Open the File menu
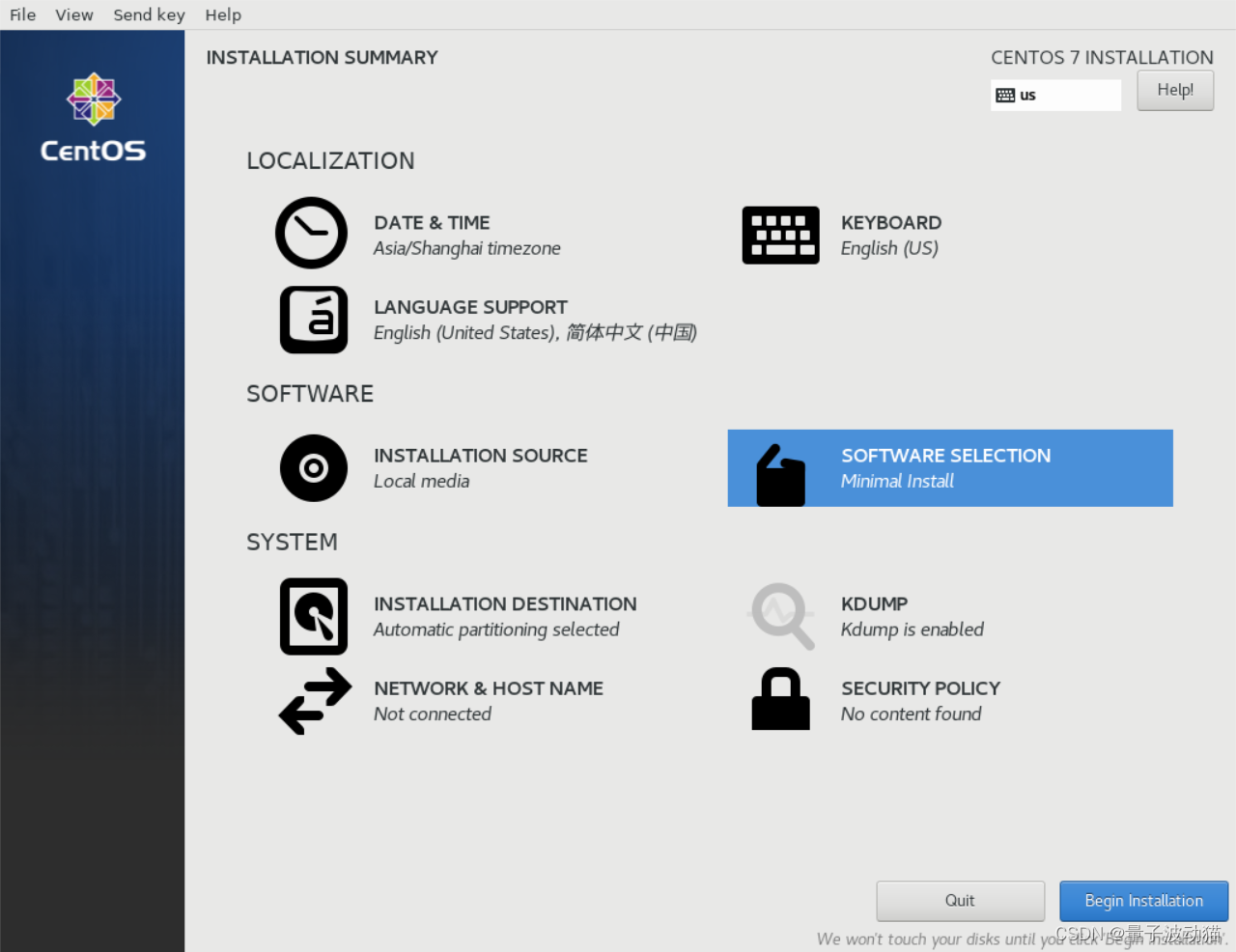This screenshot has height=952, width=1236. tap(22, 14)
